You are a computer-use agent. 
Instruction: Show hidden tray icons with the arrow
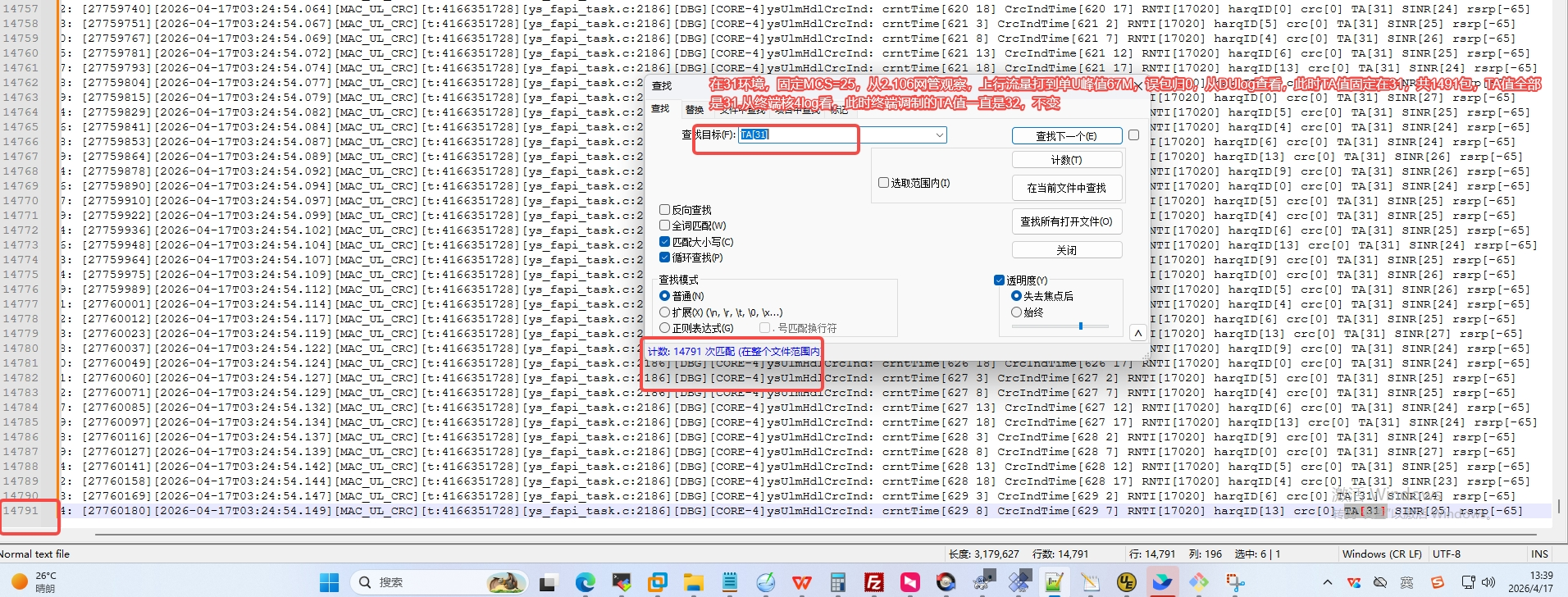pos(1328,582)
